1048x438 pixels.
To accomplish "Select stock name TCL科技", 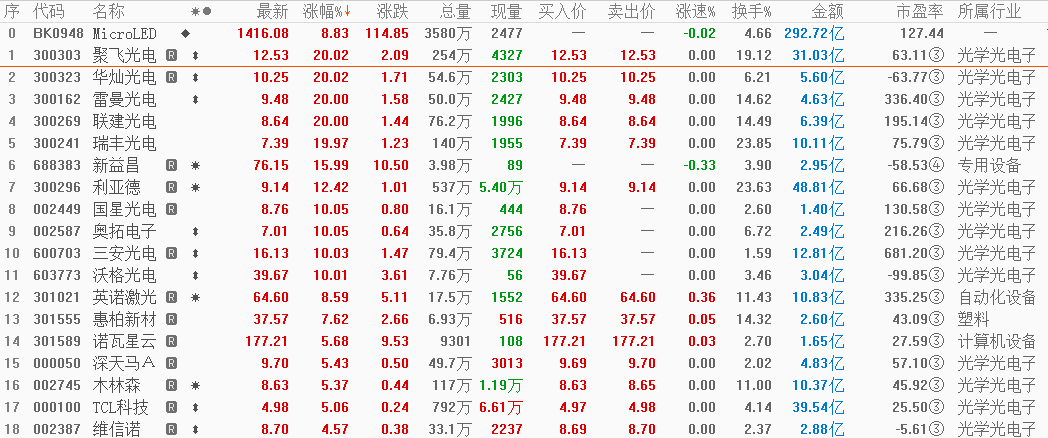I will pos(121,408).
